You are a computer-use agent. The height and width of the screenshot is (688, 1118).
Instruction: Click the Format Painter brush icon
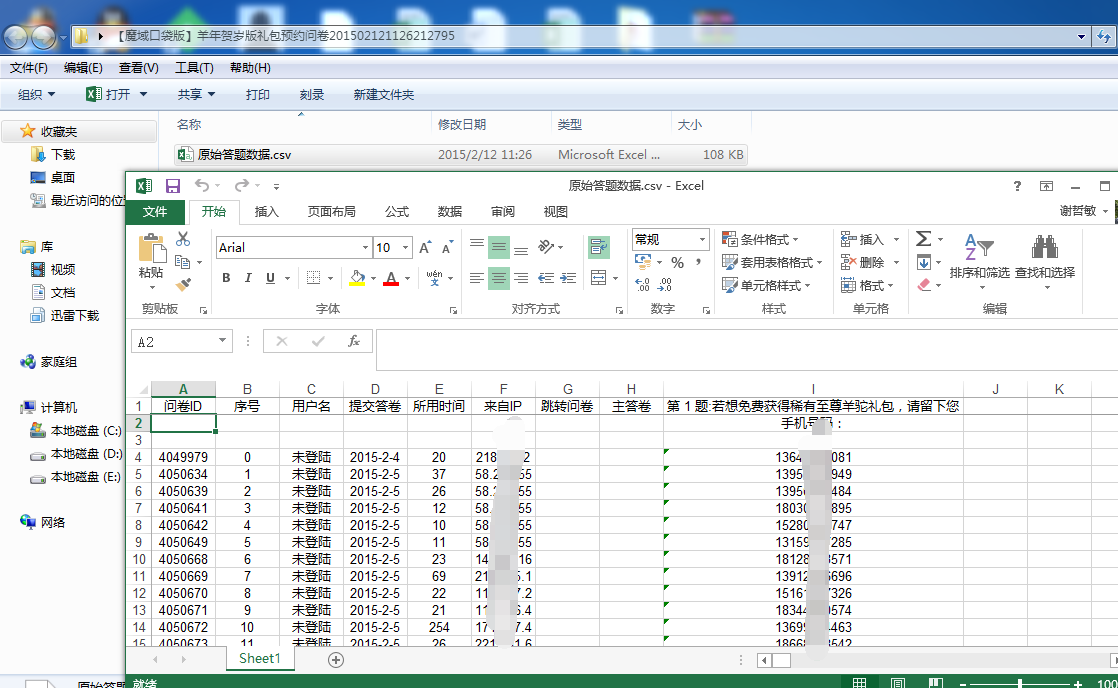[x=183, y=284]
